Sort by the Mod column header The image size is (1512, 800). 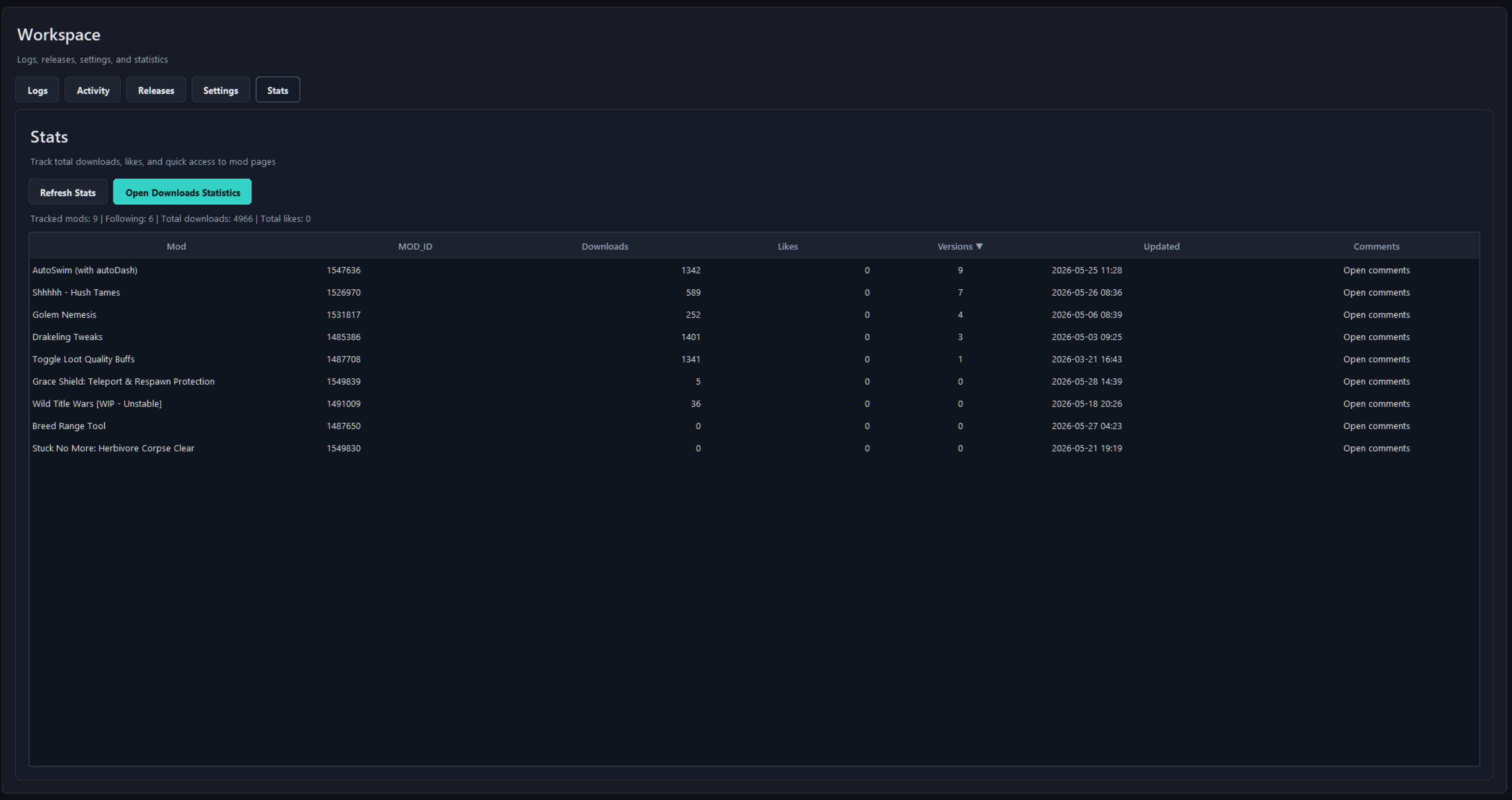(176, 247)
